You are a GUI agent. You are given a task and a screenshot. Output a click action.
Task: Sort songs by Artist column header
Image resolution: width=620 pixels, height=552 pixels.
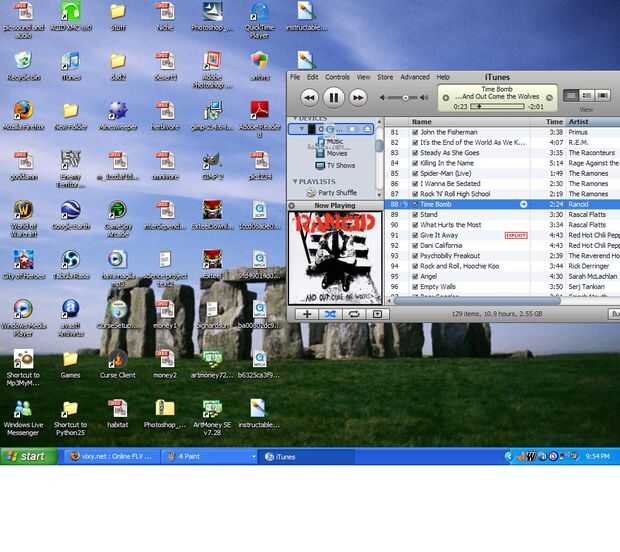click(x=593, y=122)
